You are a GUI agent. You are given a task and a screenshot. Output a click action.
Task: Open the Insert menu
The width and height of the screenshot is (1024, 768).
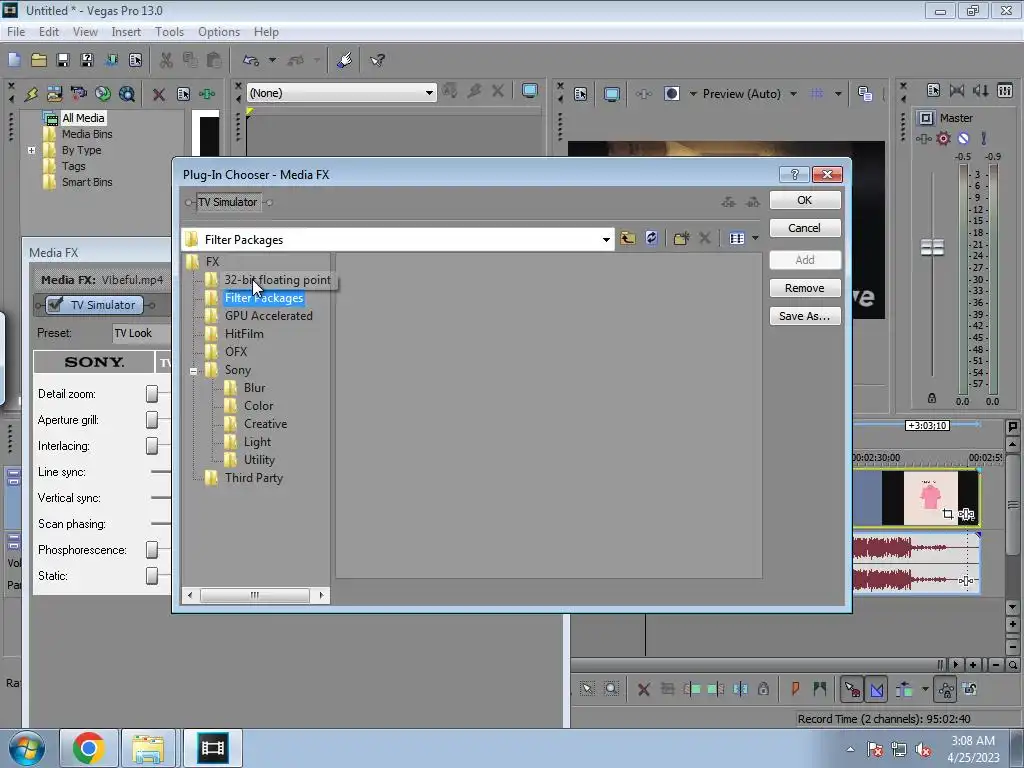[126, 32]
